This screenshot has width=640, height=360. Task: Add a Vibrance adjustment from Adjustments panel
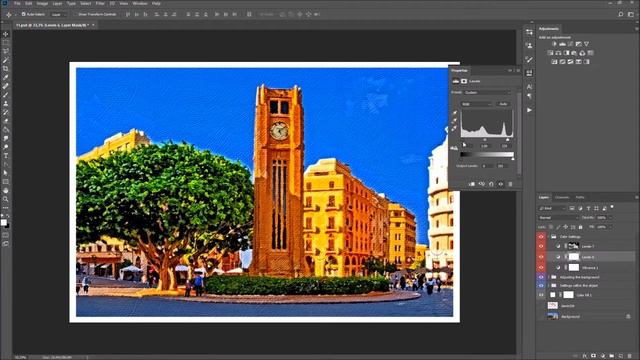click(x=587, y=44)
